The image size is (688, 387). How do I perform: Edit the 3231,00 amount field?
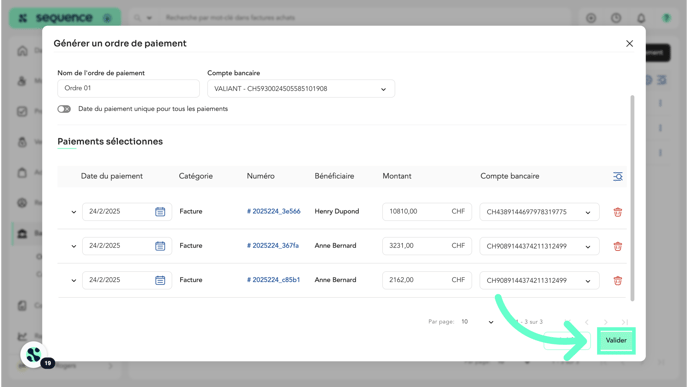pyautogui.click(x=427, y=246)
